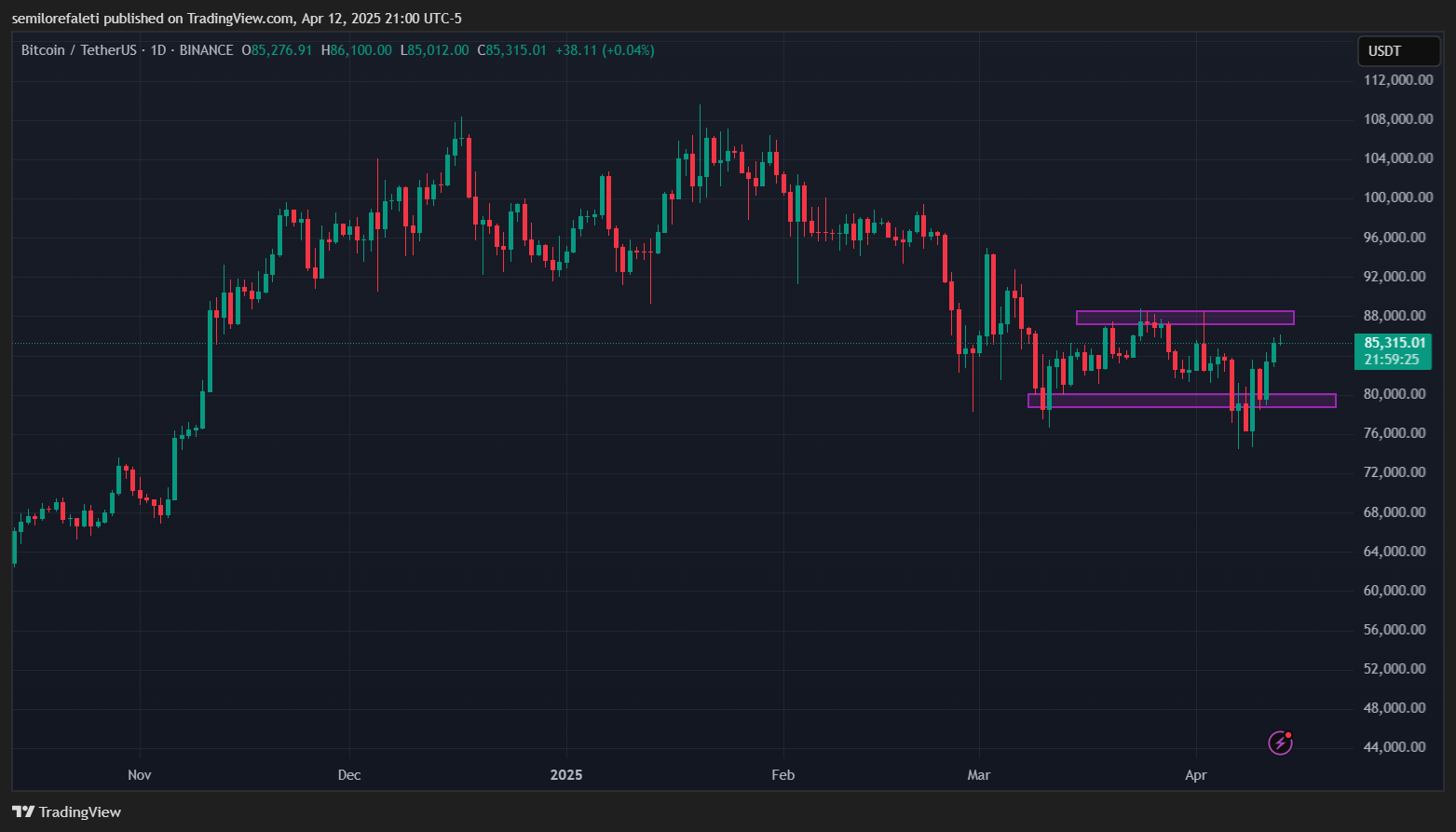Click the 100,000.00 price axis label
This screenshot has width=1456, height=832.
coord(1397,198)
